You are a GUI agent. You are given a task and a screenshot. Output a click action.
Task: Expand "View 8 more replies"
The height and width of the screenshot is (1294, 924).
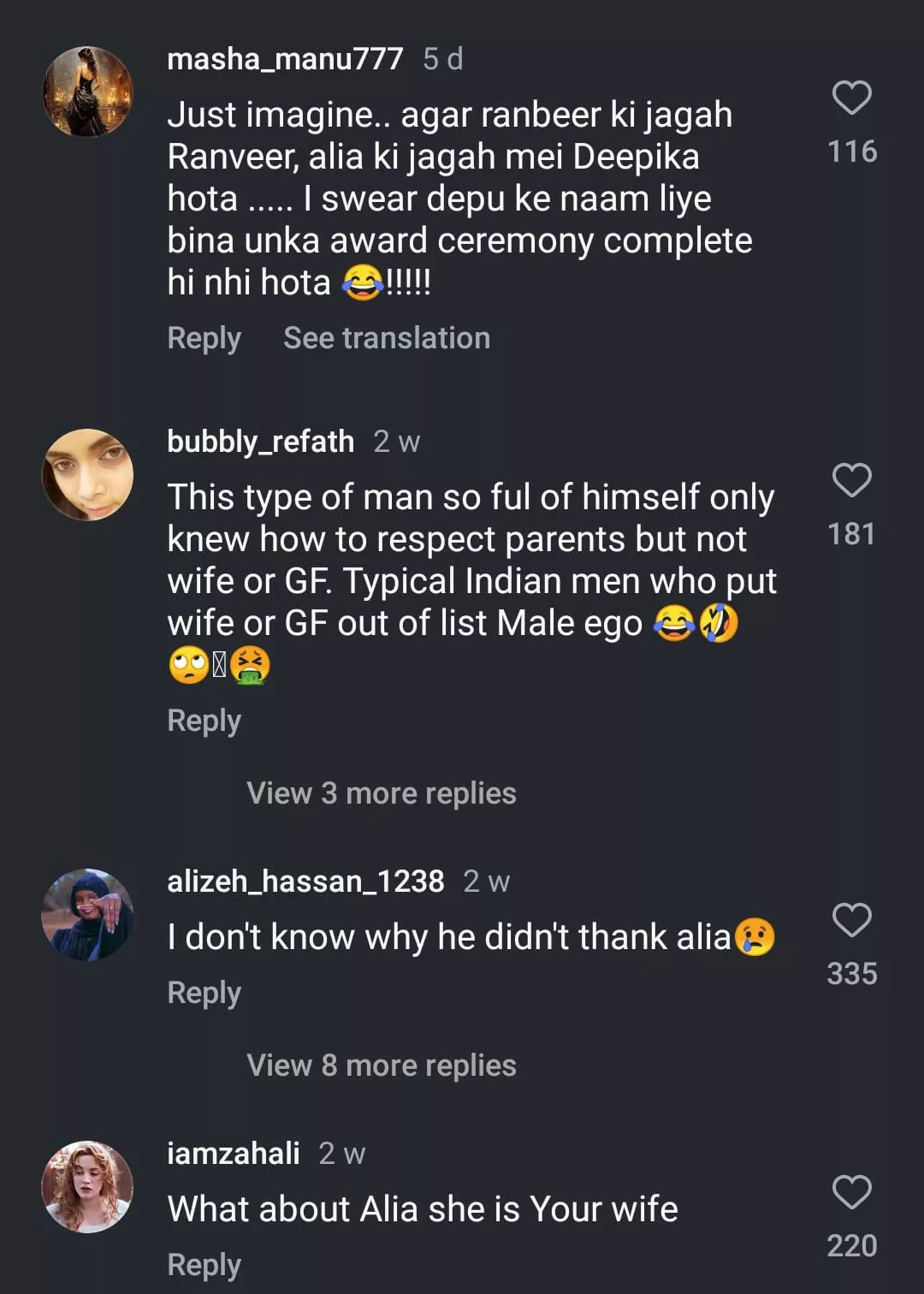click(x=382, y=1065)
